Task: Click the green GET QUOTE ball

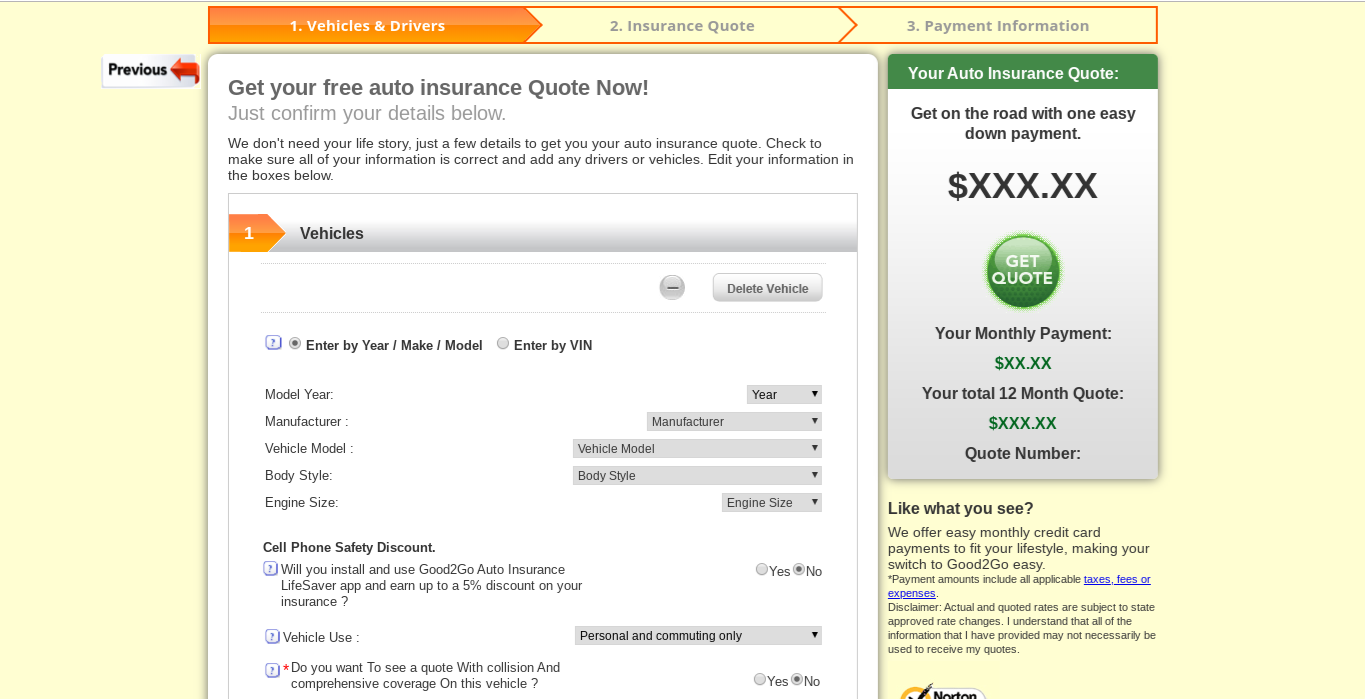Action: 1022,271
